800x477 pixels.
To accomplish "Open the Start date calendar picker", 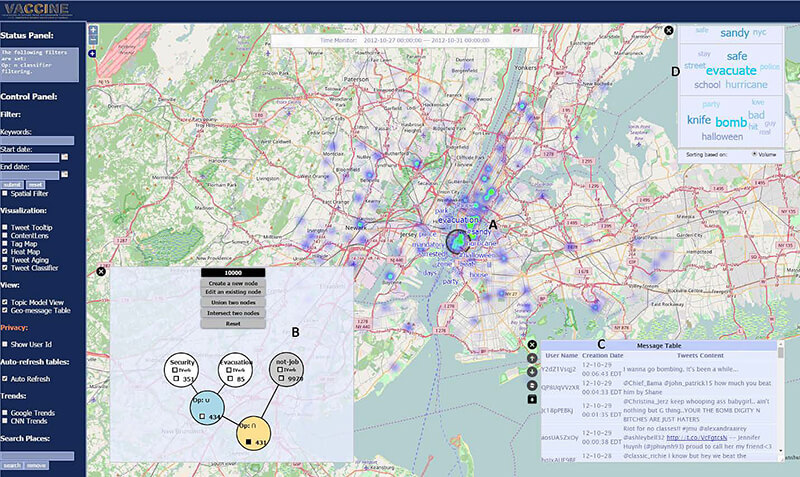I will 65,157.
